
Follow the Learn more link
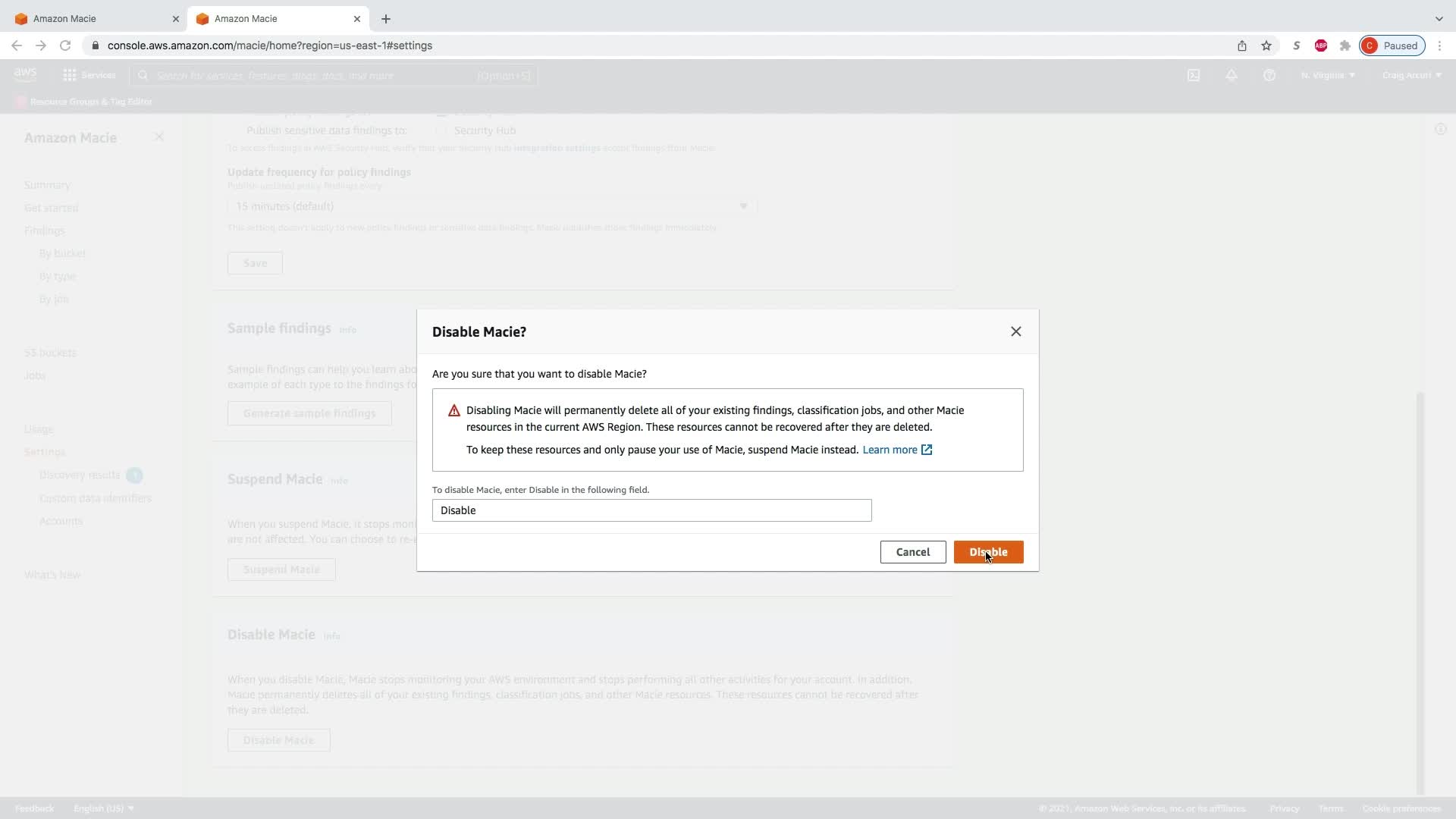click(890, 450)
